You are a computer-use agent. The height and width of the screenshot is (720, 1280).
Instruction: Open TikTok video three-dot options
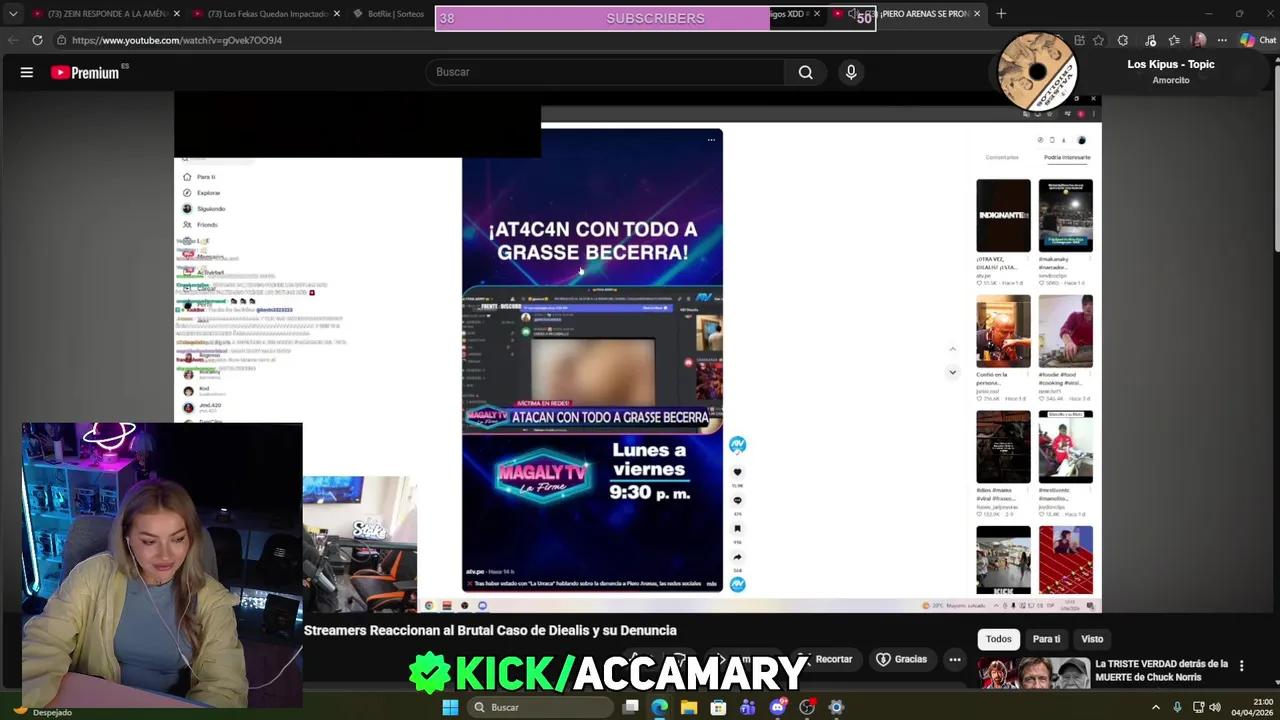(x=711, y=140)
